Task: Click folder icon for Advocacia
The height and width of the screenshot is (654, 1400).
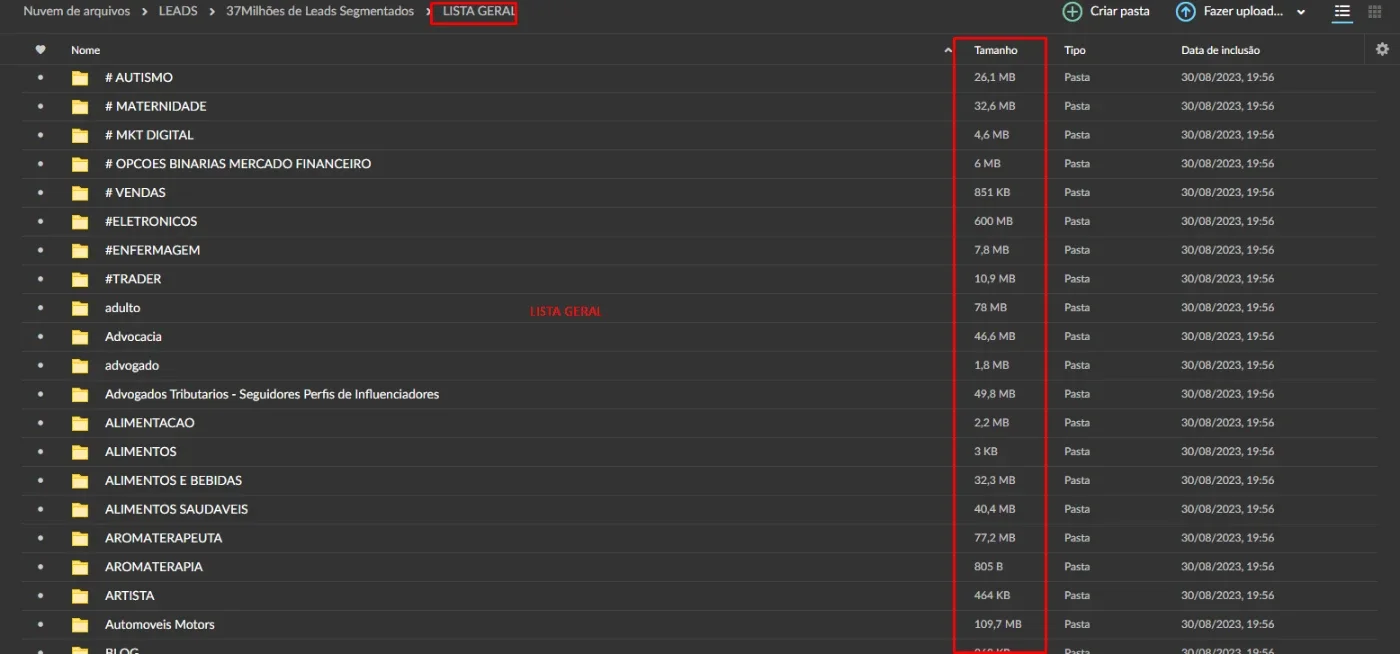Action: [80, 337]
